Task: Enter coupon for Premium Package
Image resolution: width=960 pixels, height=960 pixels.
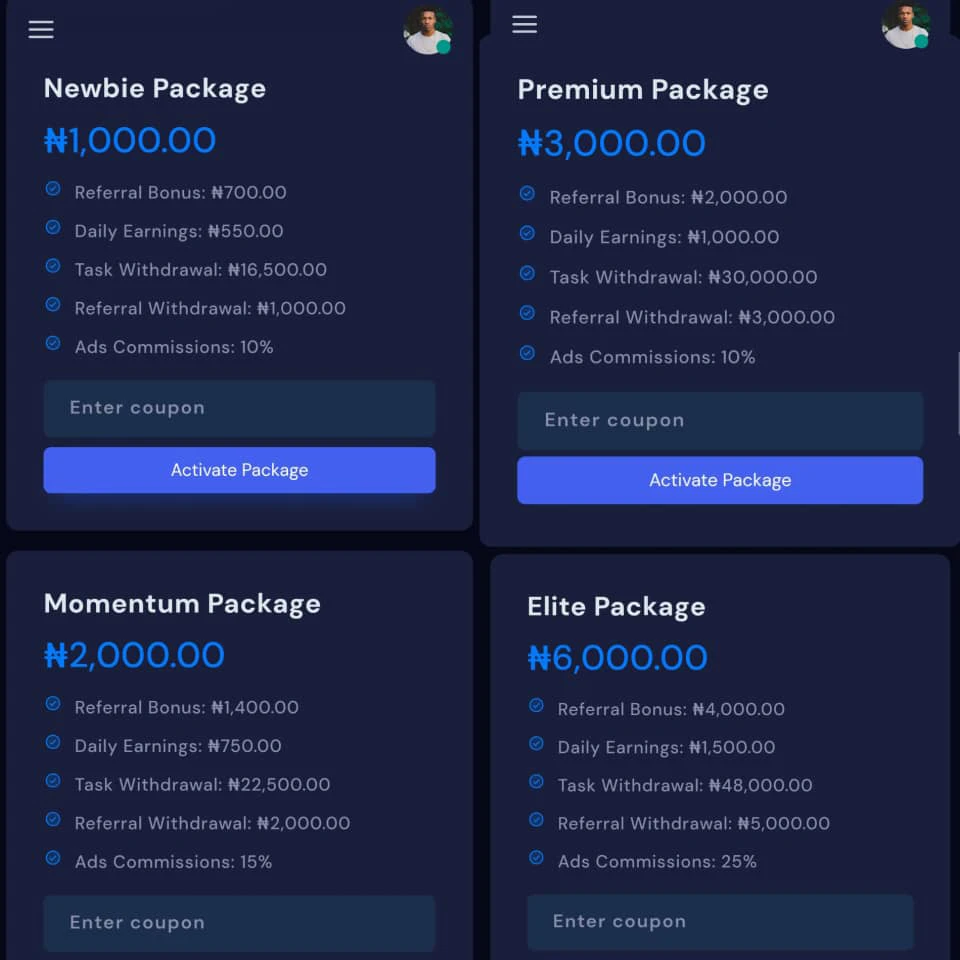Action: click(720, 420)
